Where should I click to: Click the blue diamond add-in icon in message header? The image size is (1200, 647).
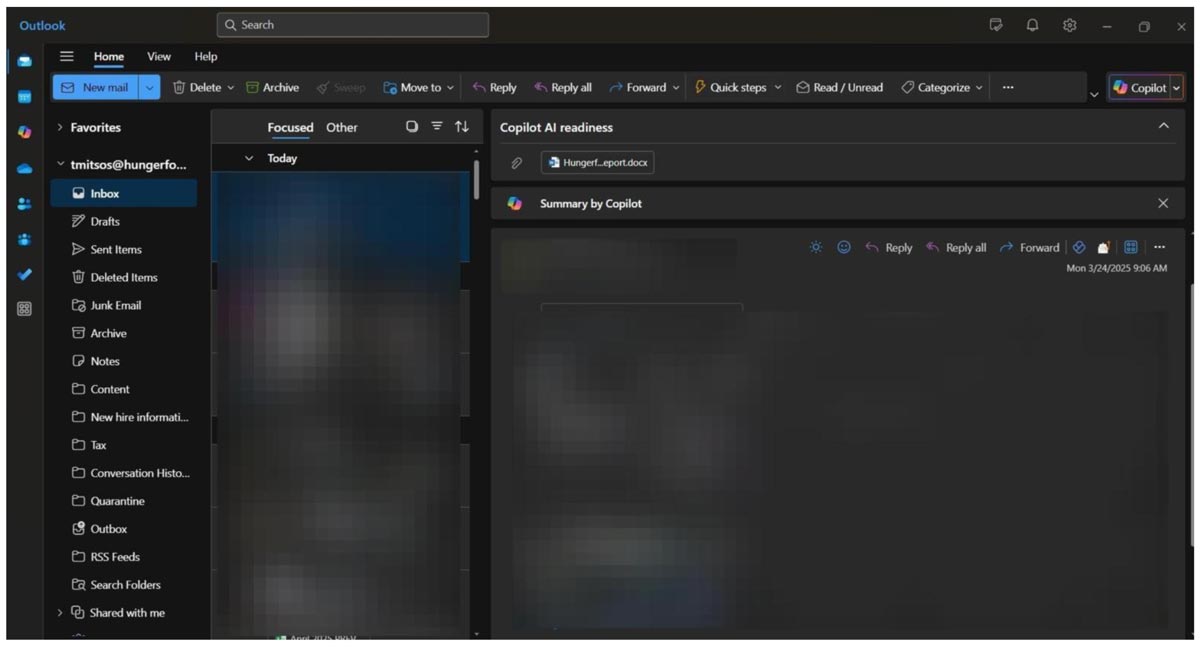[x=1079, y=248]
